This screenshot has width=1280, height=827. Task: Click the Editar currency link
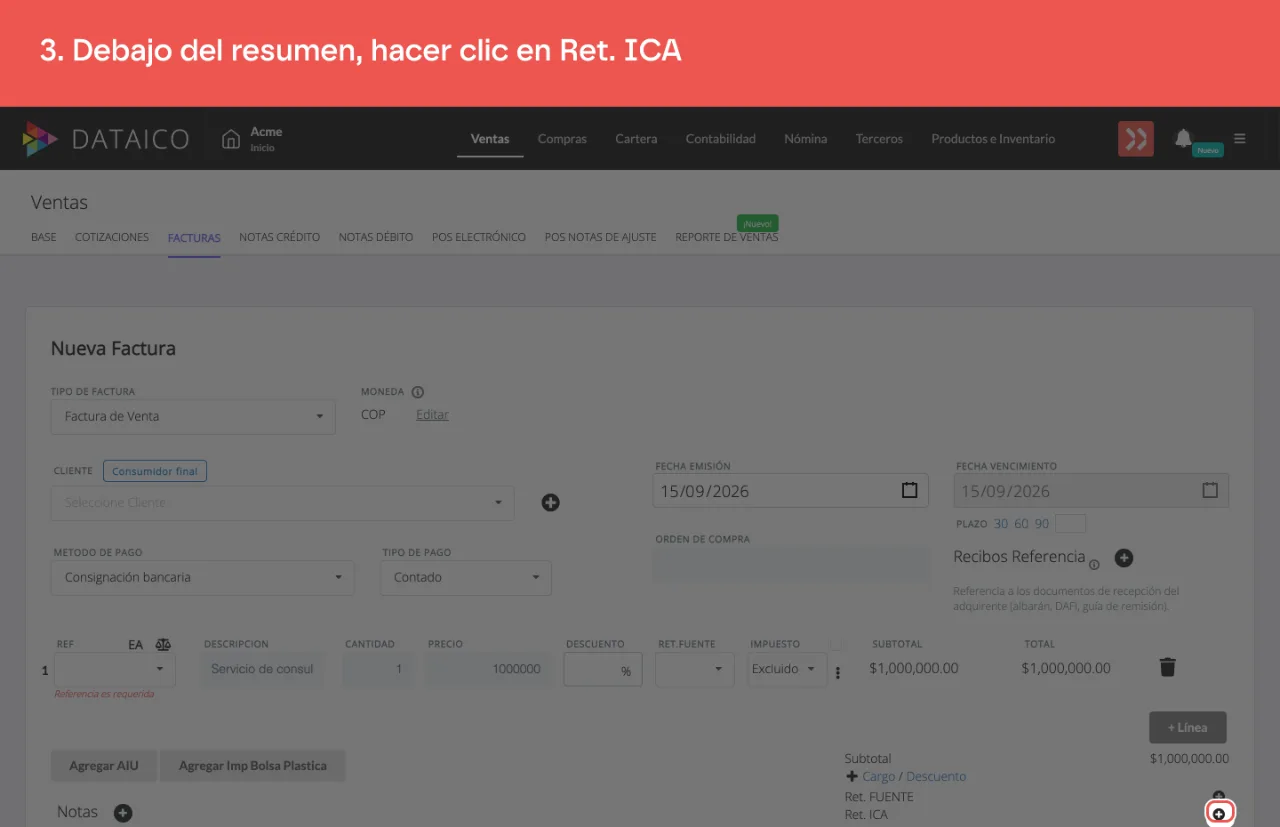(x=432, y=415)
